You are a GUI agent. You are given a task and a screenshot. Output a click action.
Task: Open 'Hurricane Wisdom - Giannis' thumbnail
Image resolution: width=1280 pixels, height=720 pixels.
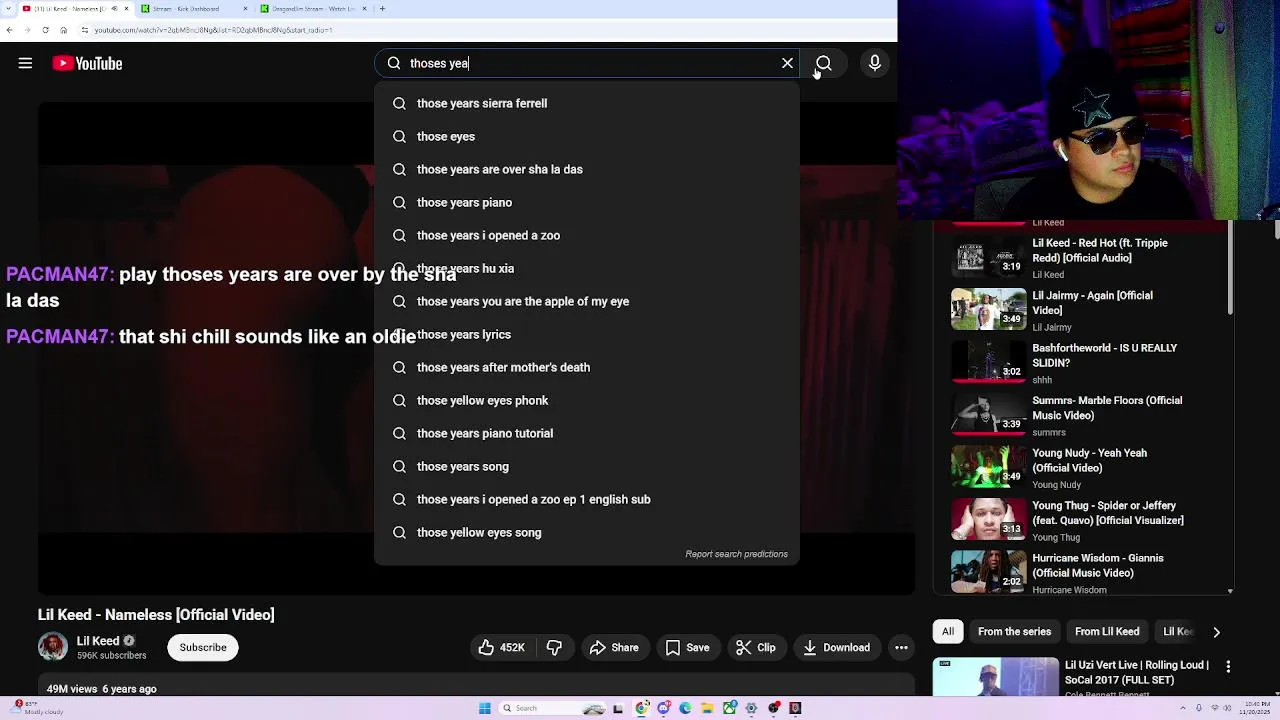tap(988, 571)
